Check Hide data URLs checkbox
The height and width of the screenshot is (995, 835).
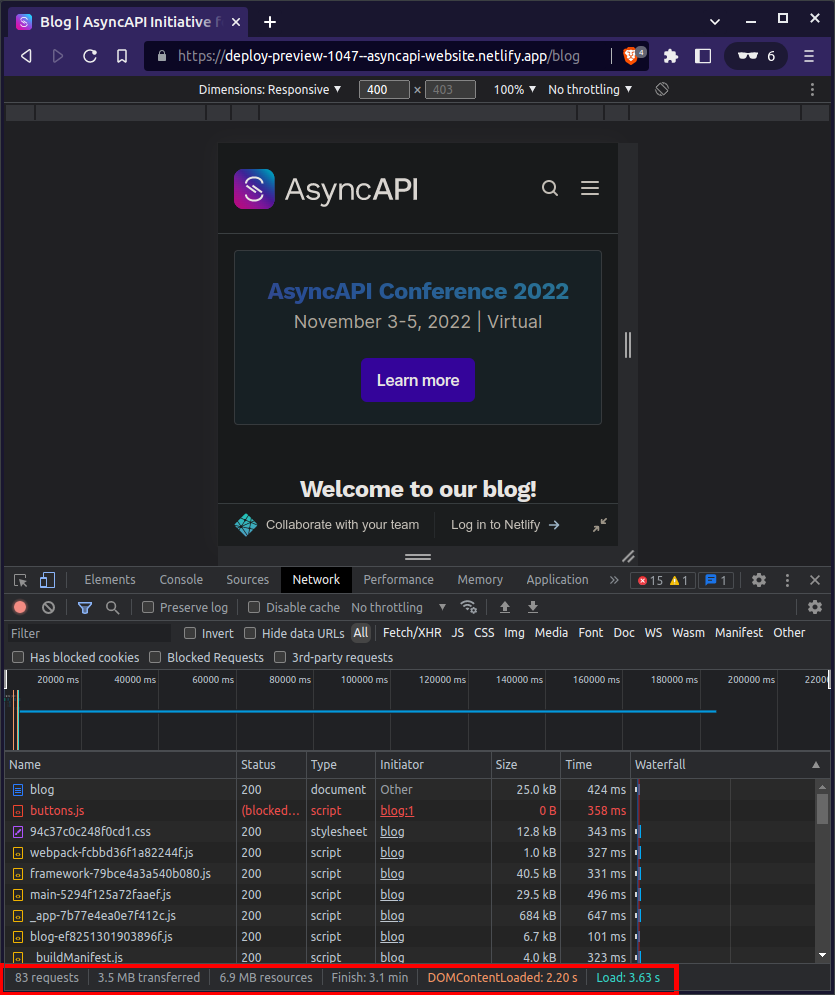click(x=250, y=633)
